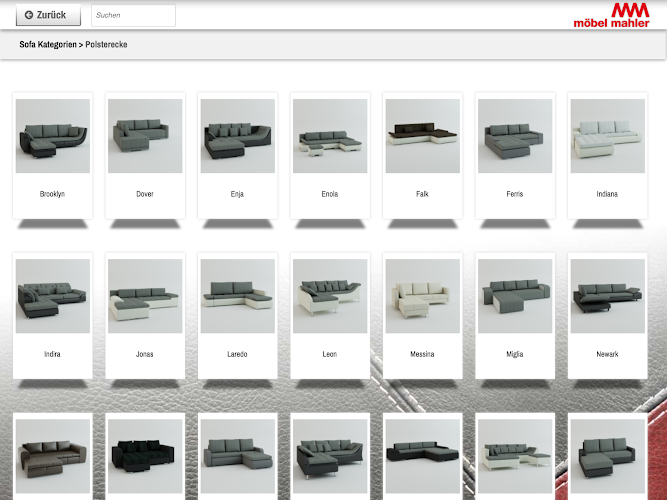Select the Falk name label
Screen dimensions: 667x500
[x=422, y=194]
